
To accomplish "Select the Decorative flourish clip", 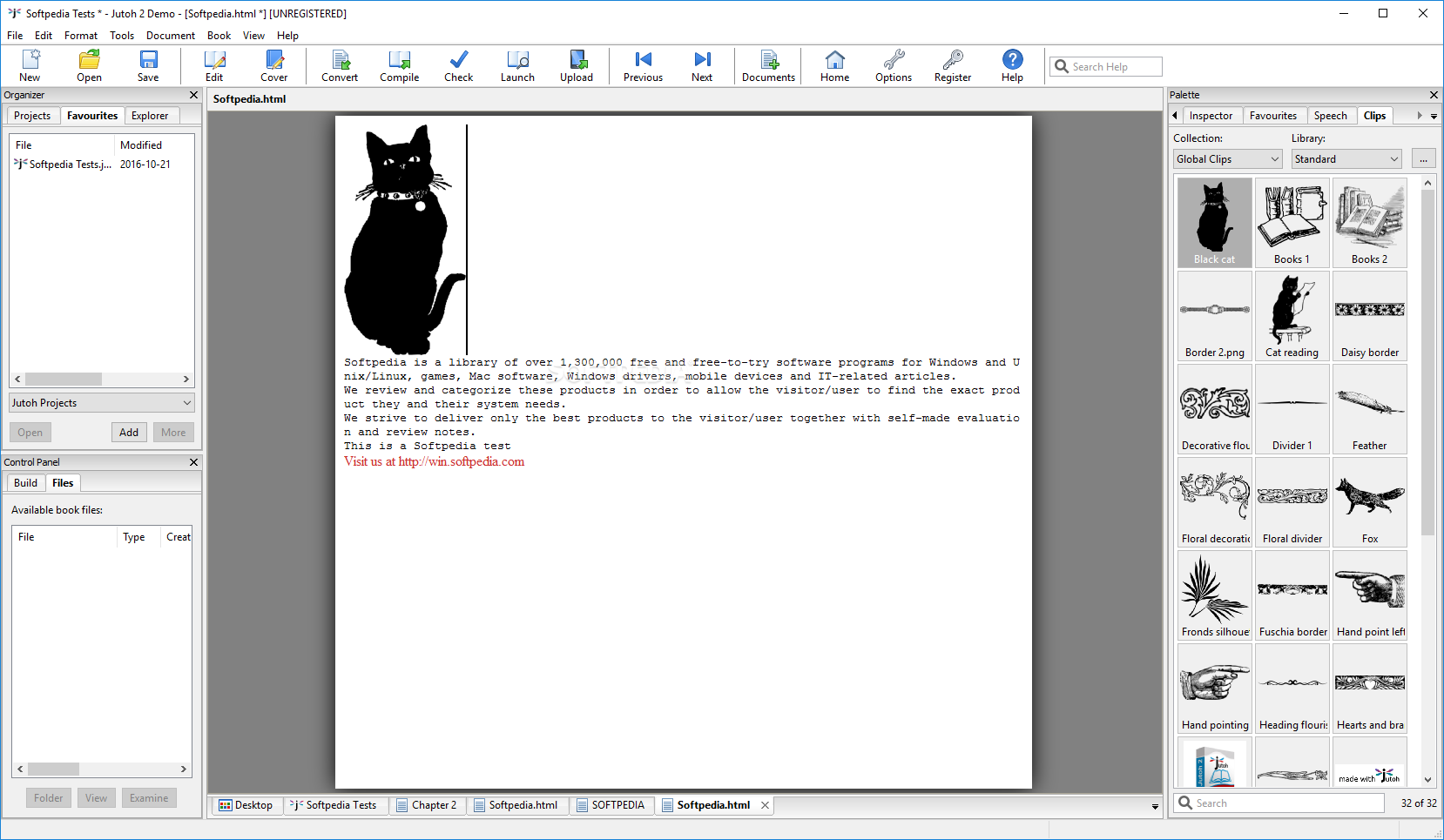I will tap(1215, 409).
